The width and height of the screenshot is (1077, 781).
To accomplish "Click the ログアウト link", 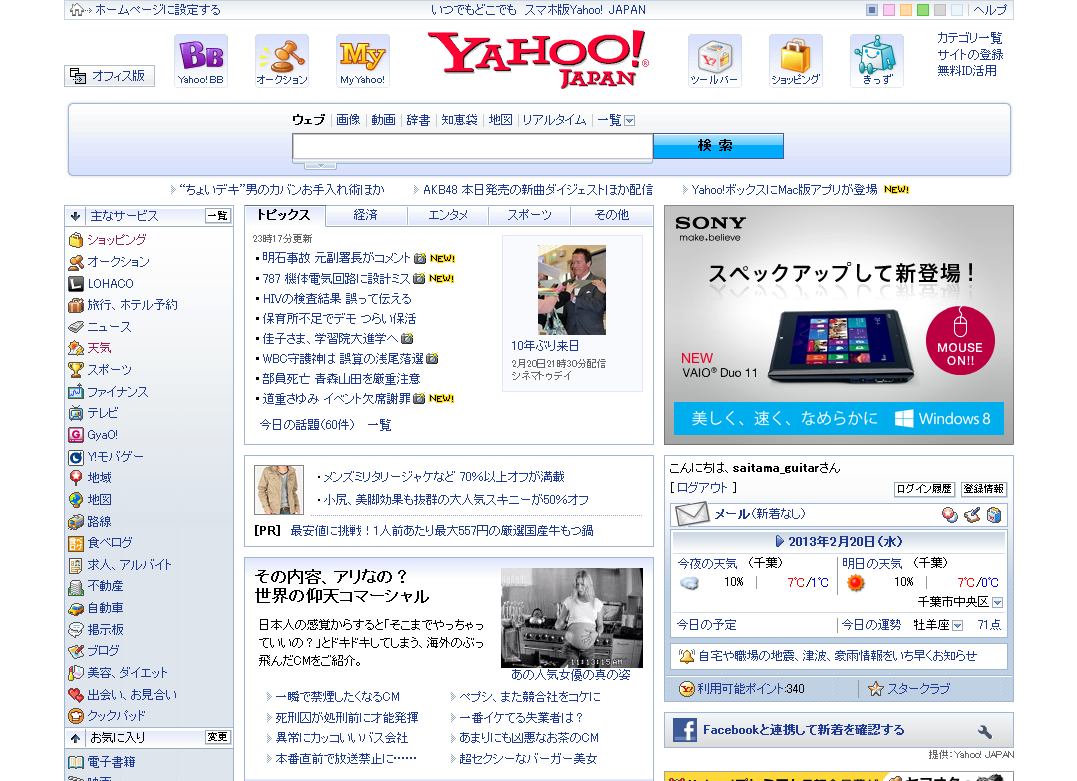I will pyautogui.click(x=702, y=488).
